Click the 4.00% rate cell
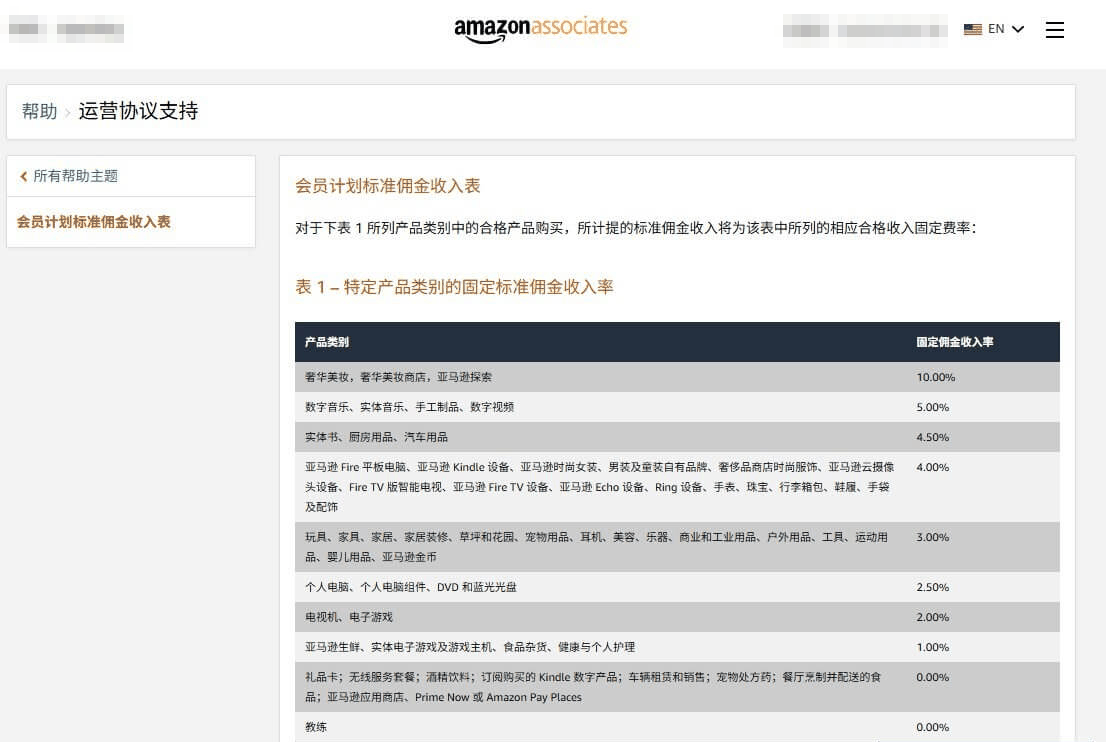Image resolution: width=1106 pixels, height=742 pixels. pos(932,467)
